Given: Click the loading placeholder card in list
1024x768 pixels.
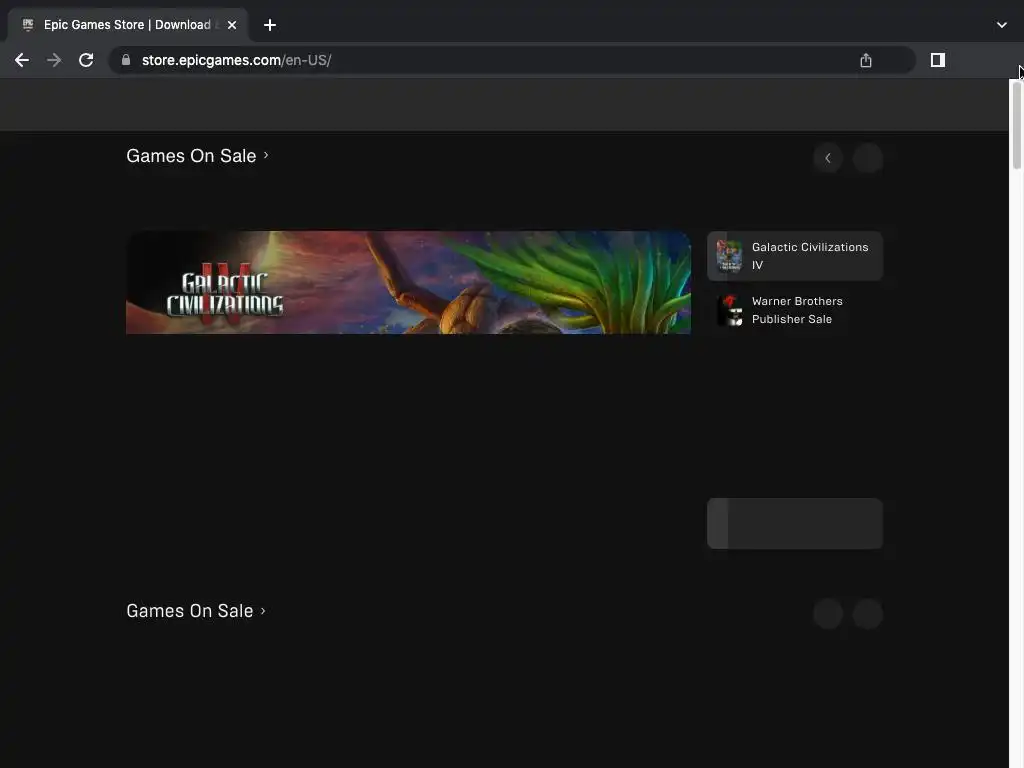Looking at the screenshot, I should pyautogui.click(x=795, y=524).
